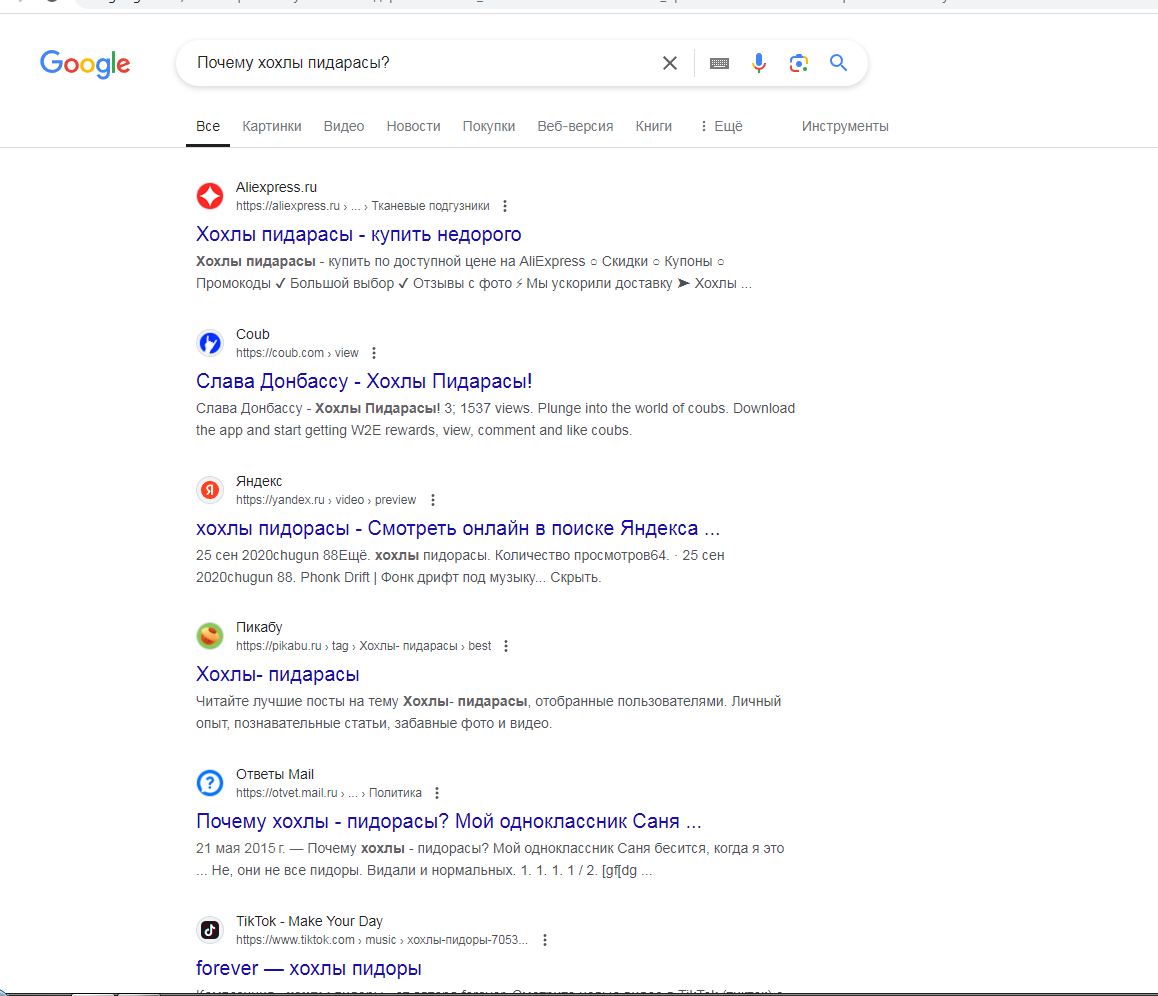Open the TikTok result title starting 'forever'
This screenshot has width=1158, height=996.
[x=309, y=969]
